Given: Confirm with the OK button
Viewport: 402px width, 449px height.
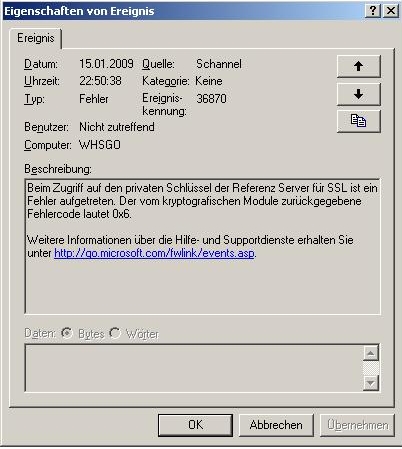Looking at the screenshot, I should click(x=195, y=425).
